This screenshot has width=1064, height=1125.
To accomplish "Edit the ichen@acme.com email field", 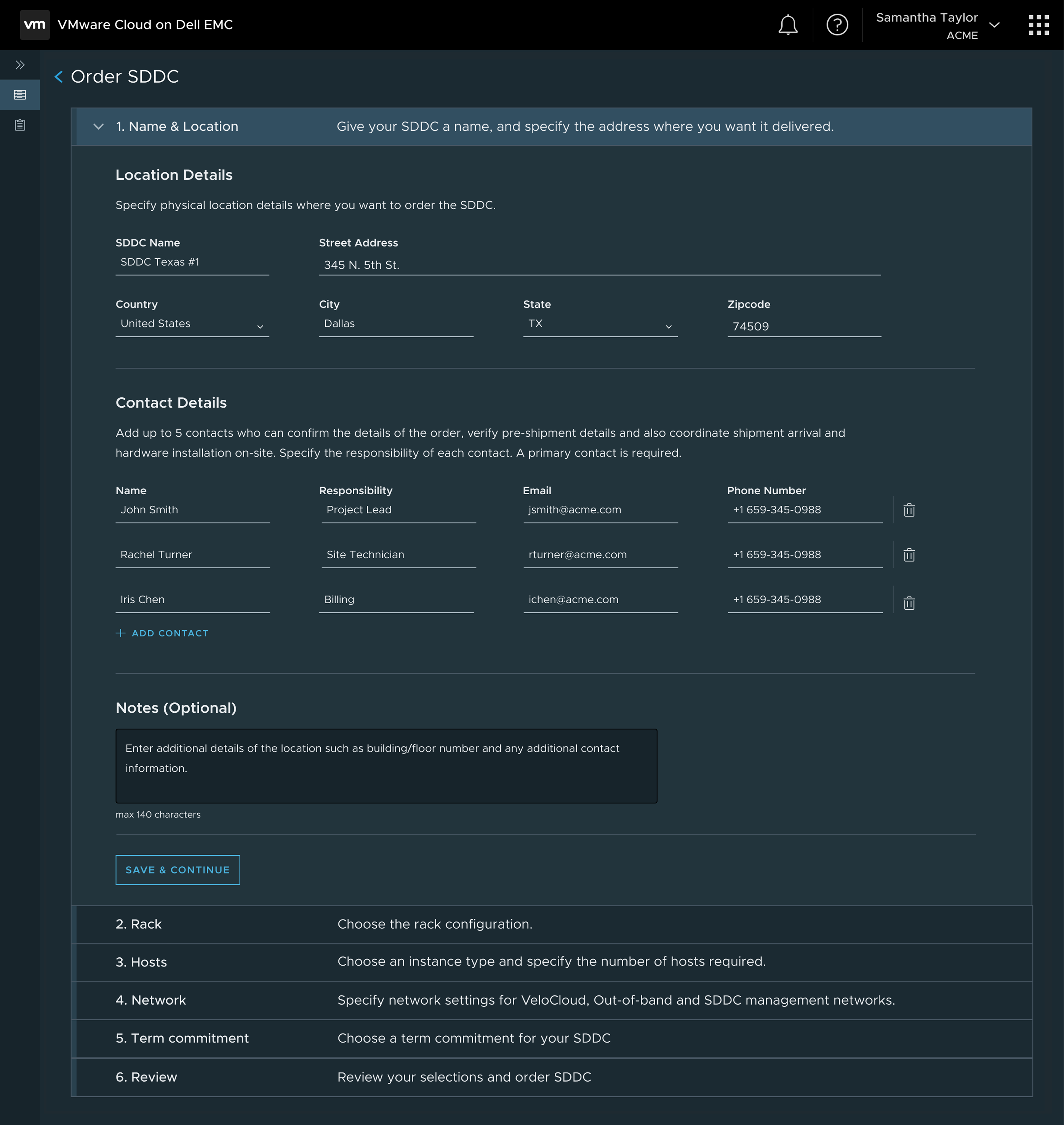I will 601,600.
